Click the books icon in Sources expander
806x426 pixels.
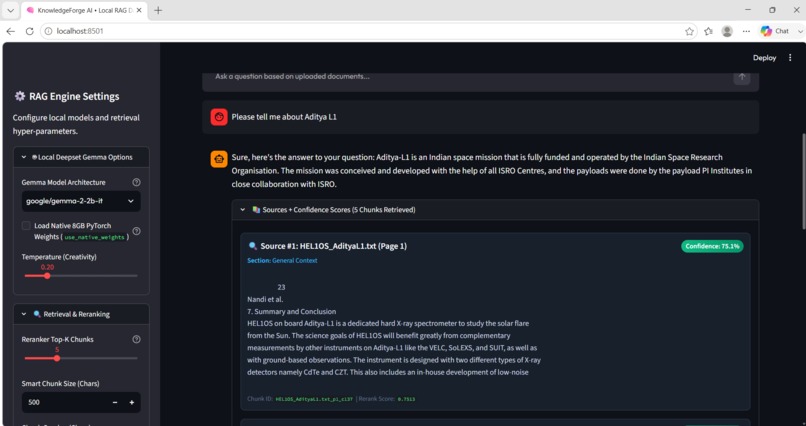[x=256, y=210]
